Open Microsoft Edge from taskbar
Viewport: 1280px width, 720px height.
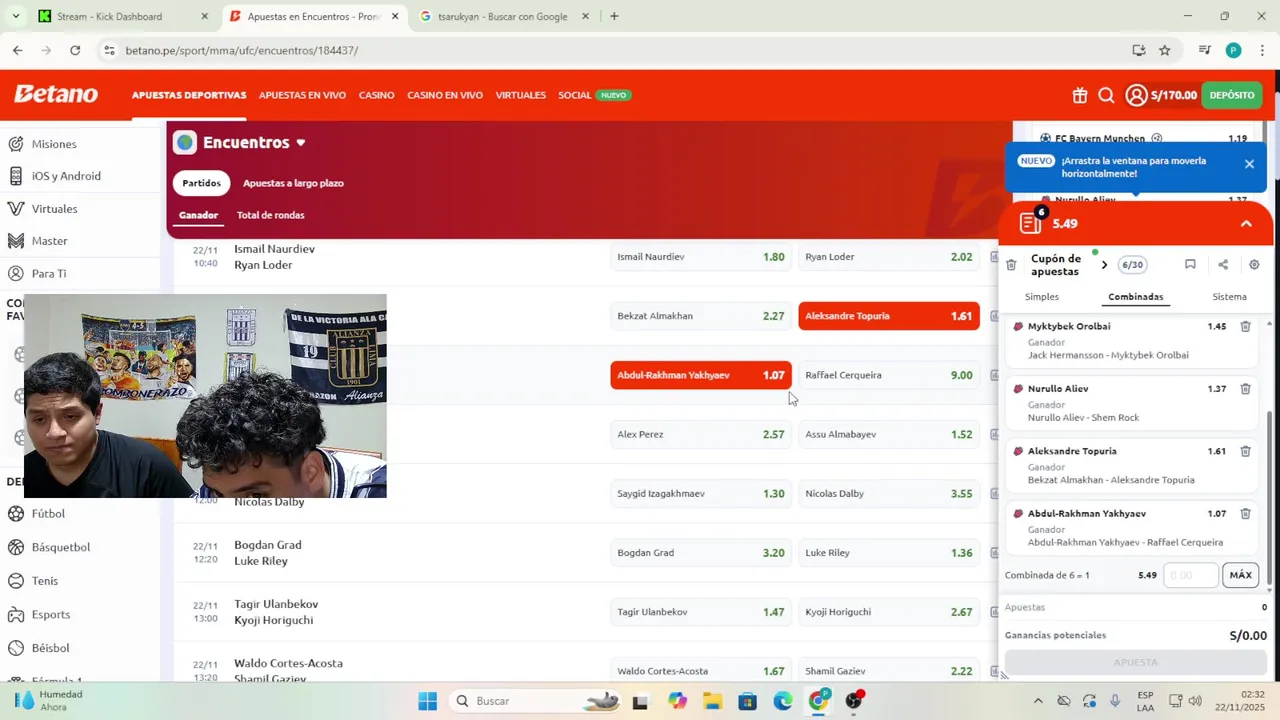pyautogui.click(x=782, y=701)
